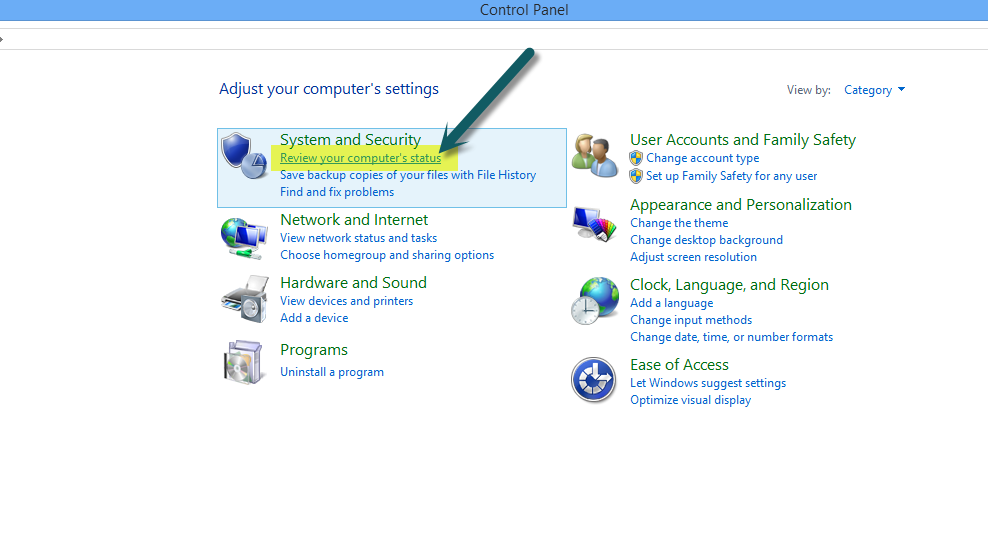This screenshot has width=988, height=537.
Task: Click the User Accounts people icon
Action: point(595,156)
